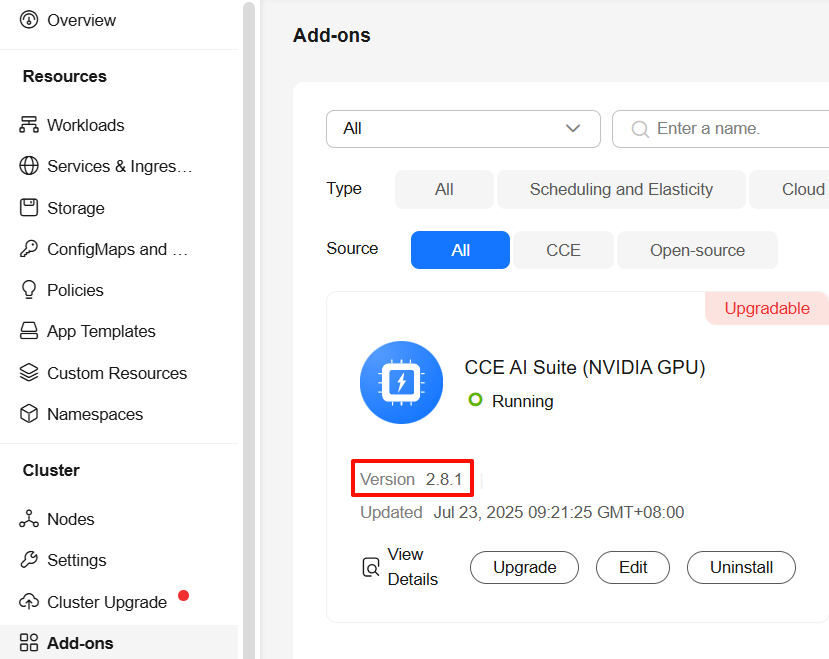Click the Overview gauge icon

(29, 20)
